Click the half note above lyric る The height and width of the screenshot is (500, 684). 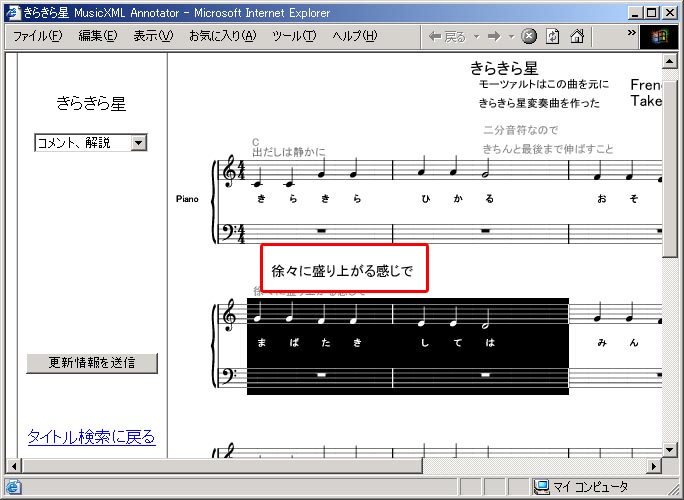[487, 168]
